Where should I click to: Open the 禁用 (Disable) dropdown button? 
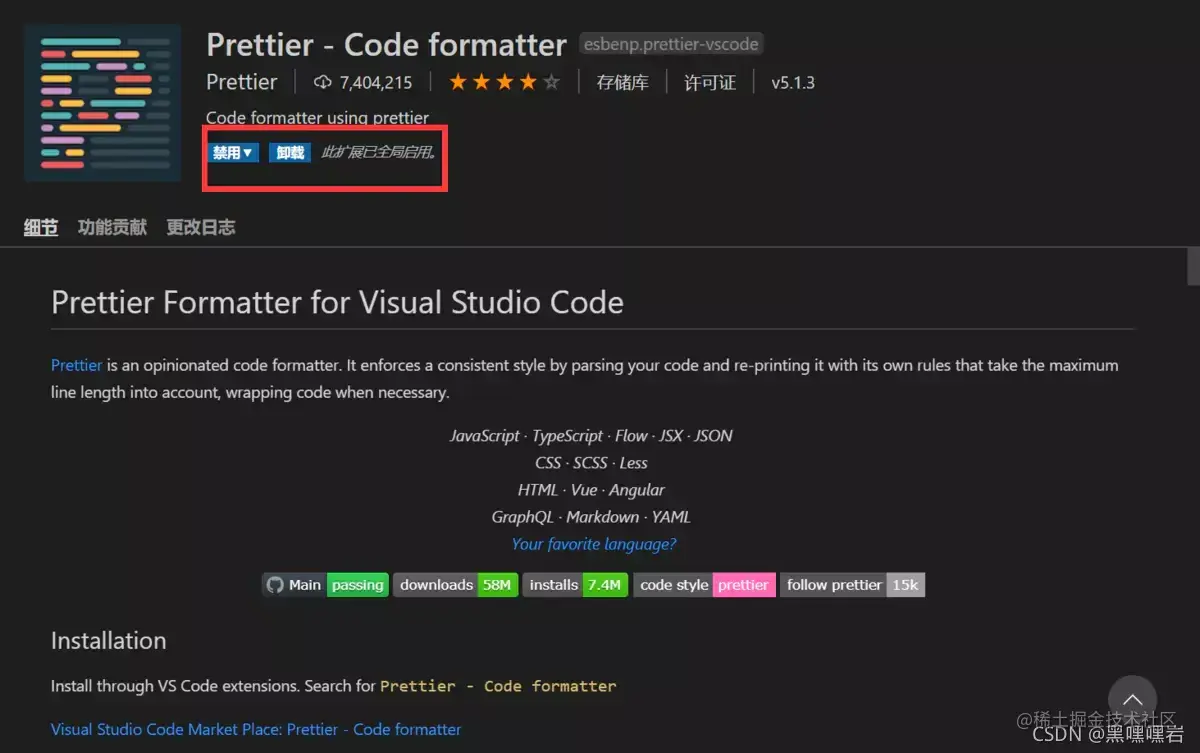[x=233, y=153]
